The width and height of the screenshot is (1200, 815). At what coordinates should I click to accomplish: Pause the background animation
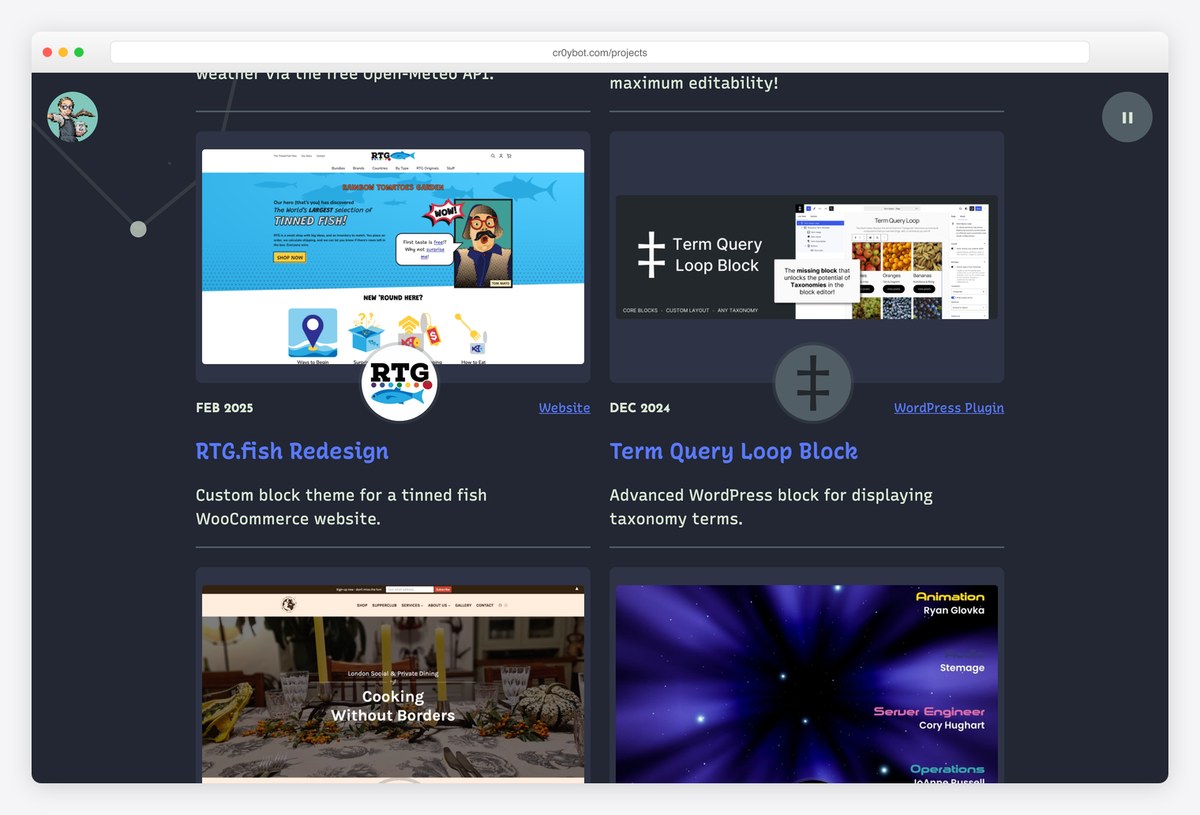[x=1127, y=117]
